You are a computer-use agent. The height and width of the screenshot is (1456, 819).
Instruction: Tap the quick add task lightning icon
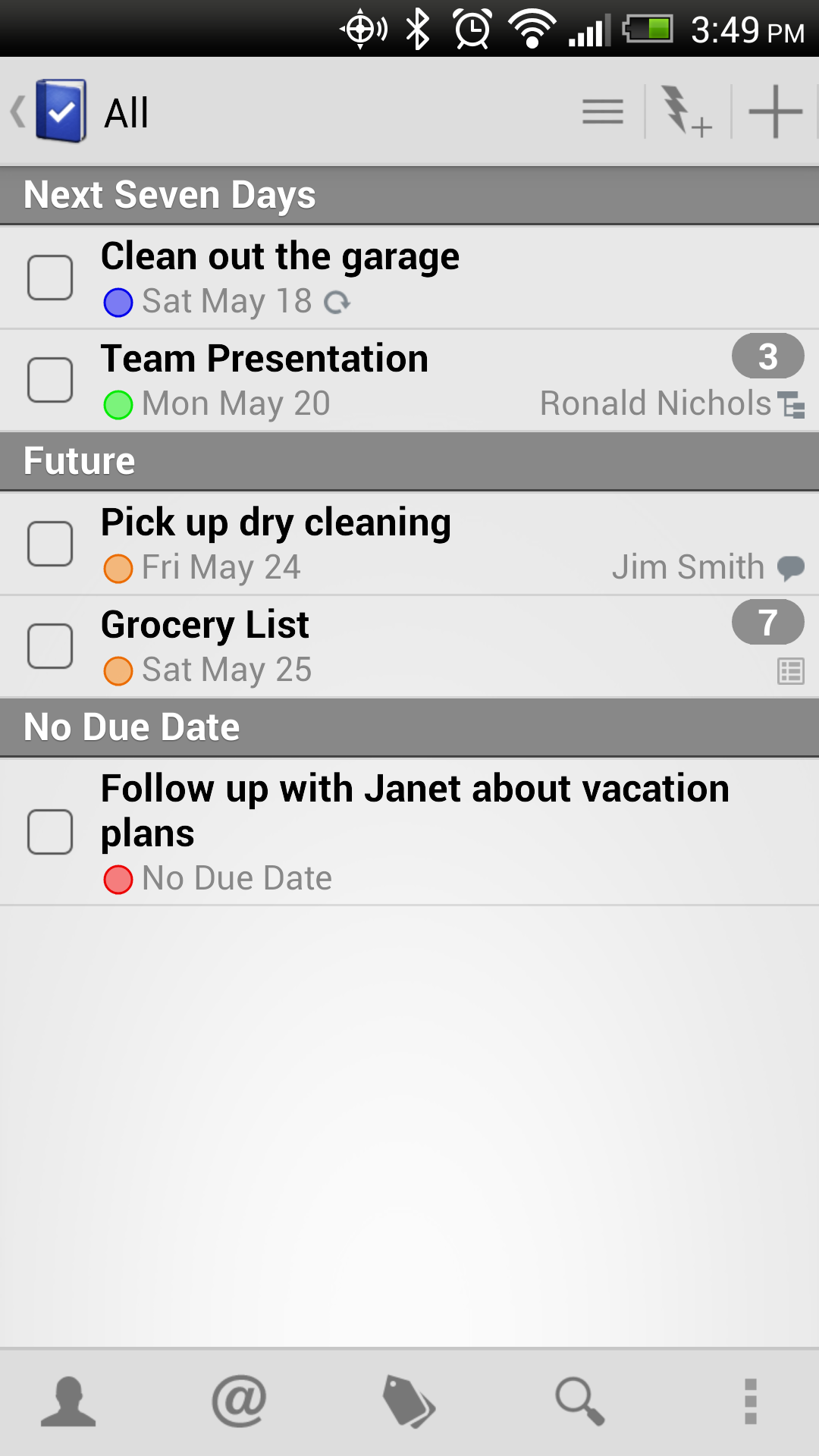686,112
